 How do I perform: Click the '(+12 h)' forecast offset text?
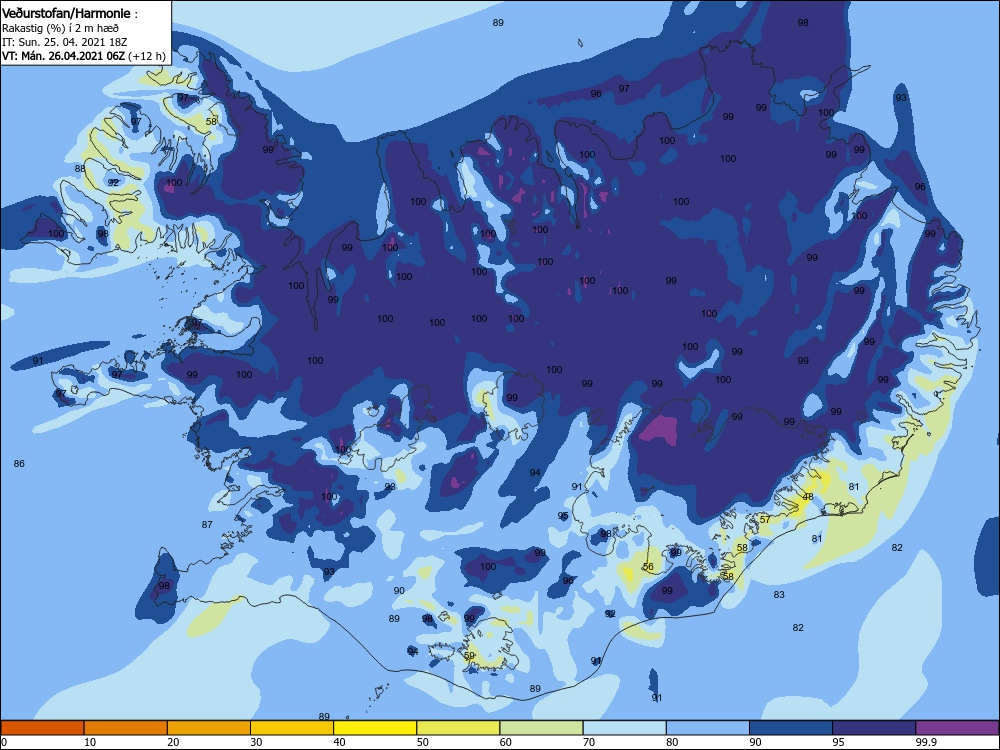[147, 56]
